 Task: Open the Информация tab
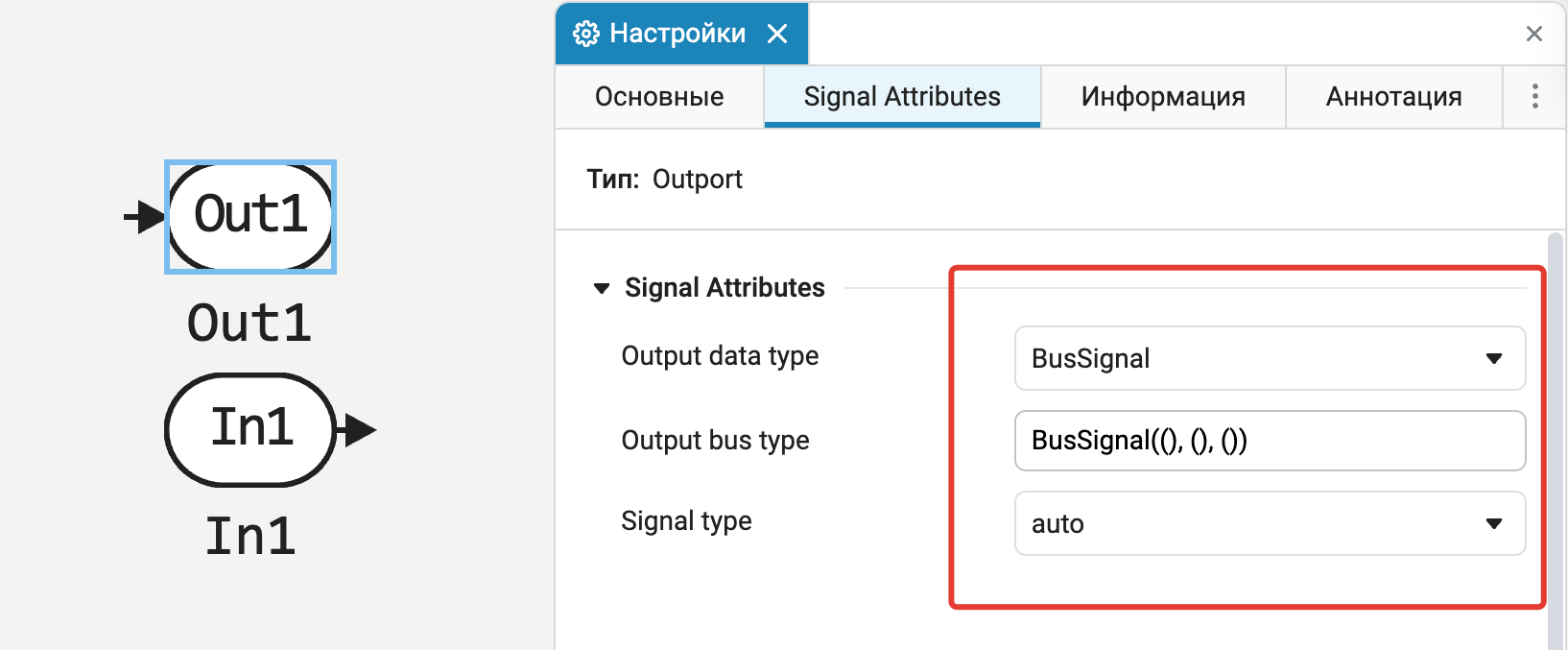(1163, 97)
